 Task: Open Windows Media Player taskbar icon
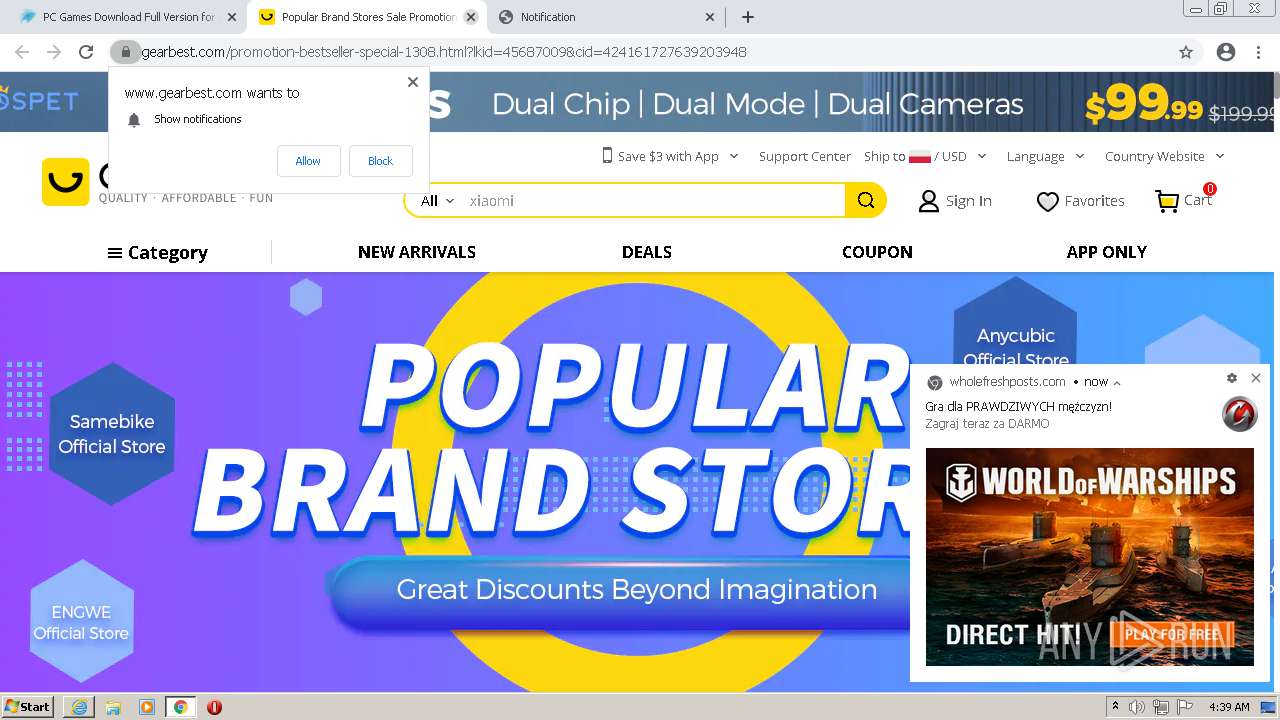[x=147, y=707]
